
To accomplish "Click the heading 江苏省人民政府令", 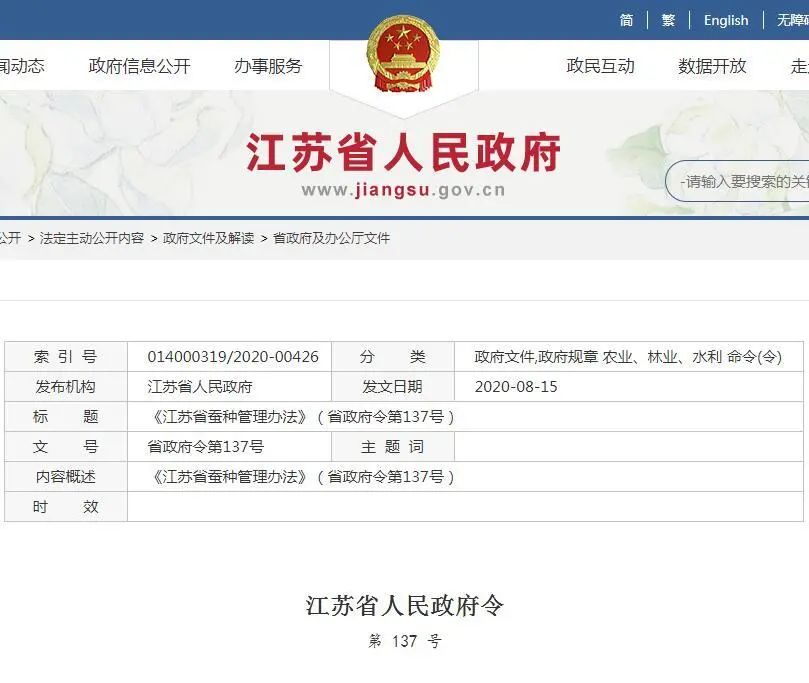I will click(404, 606).
